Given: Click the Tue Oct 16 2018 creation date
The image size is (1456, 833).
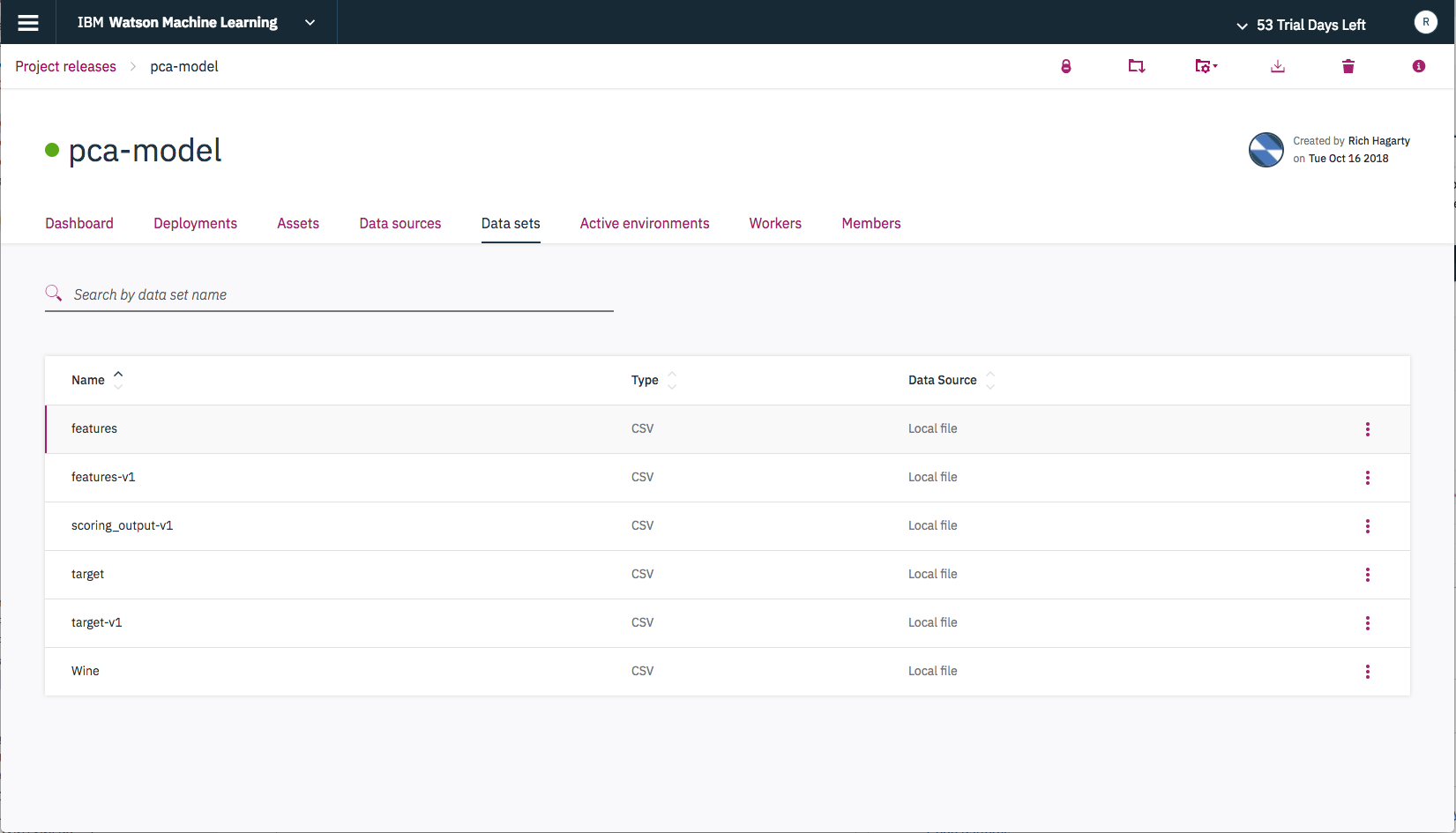Looking at the screenshot, I should (1348, 159).
